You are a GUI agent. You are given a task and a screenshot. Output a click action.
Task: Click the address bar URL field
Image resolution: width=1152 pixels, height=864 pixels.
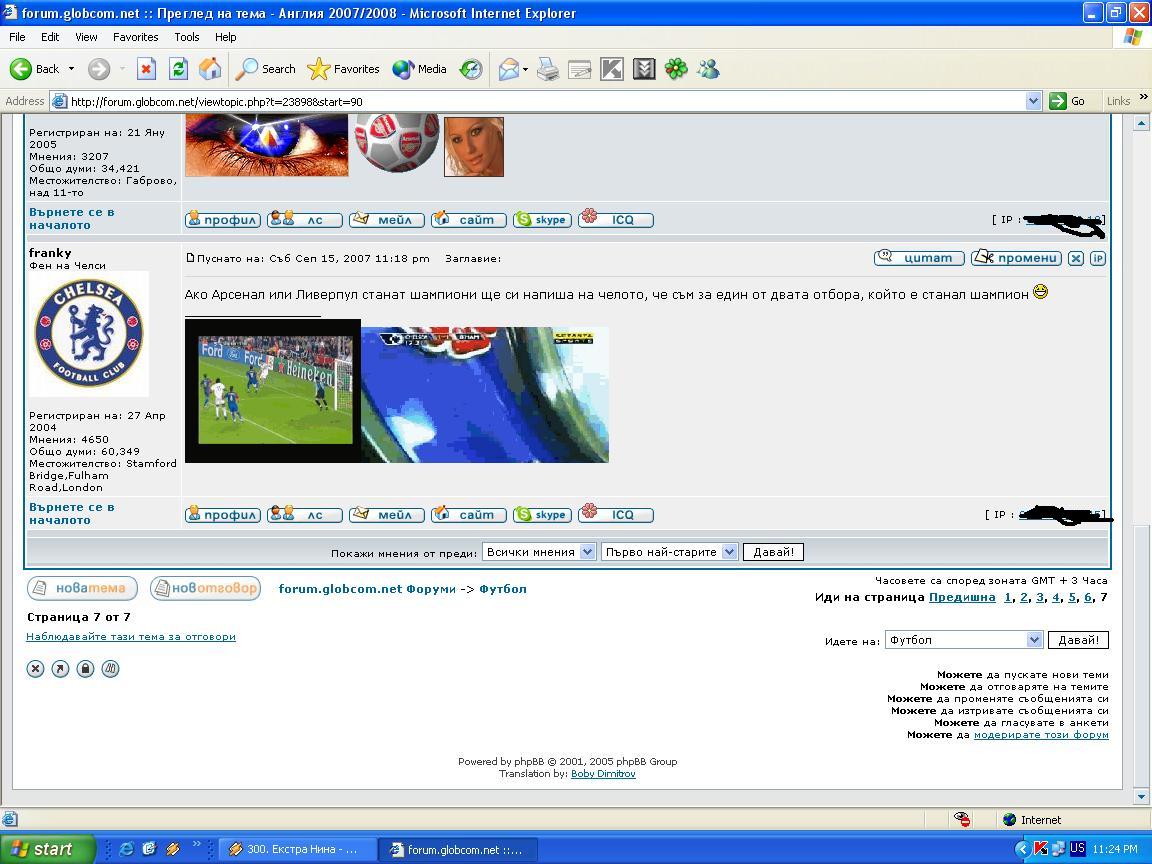540,101
